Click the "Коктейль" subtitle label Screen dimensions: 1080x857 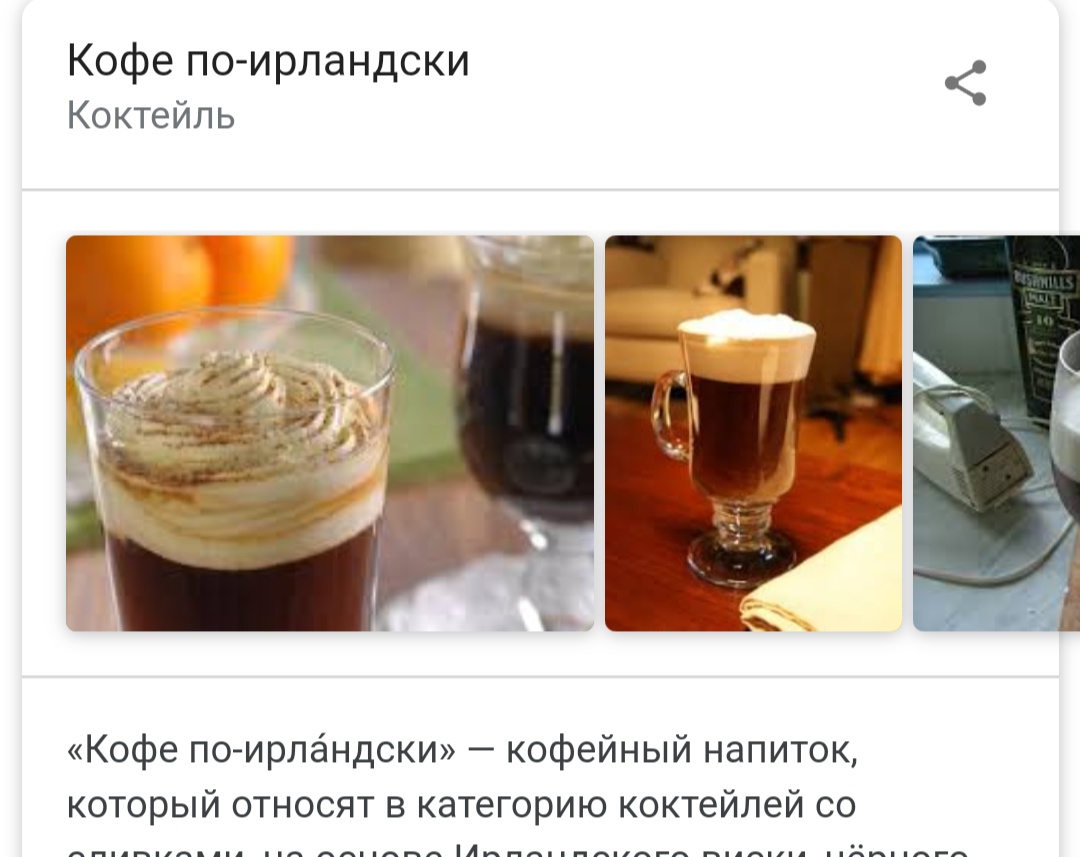[151, 115]
